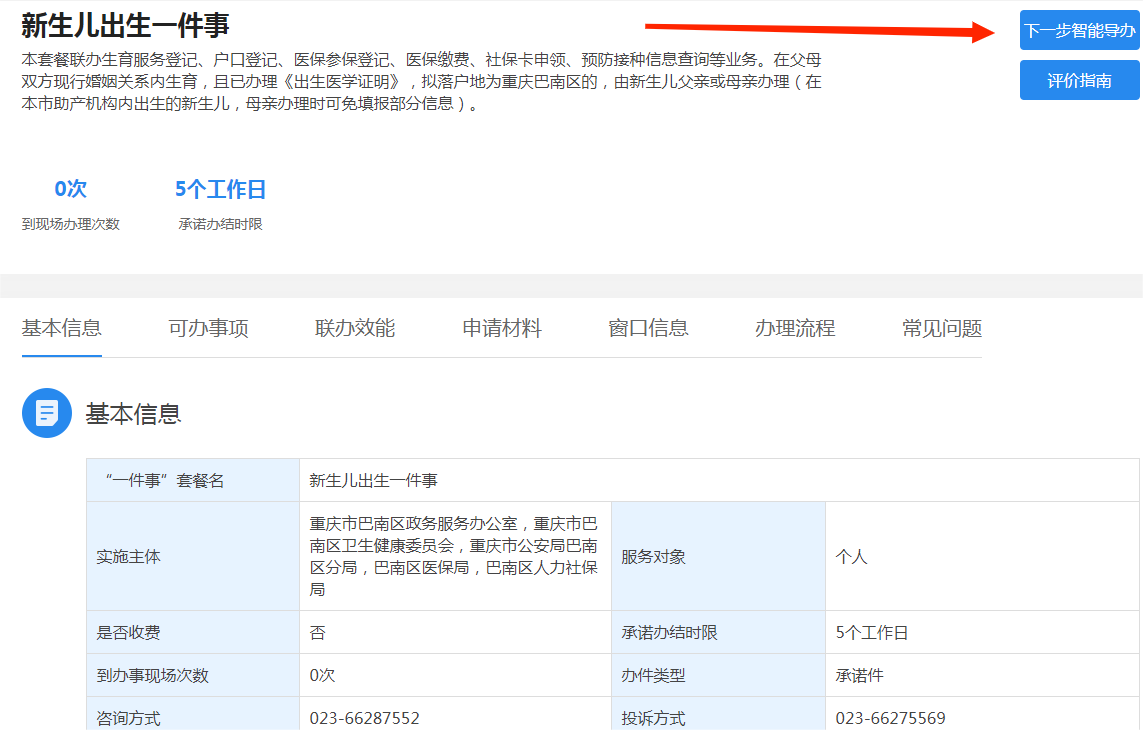Click the blue document icon beside 基本信息

(x=47, y=413)
